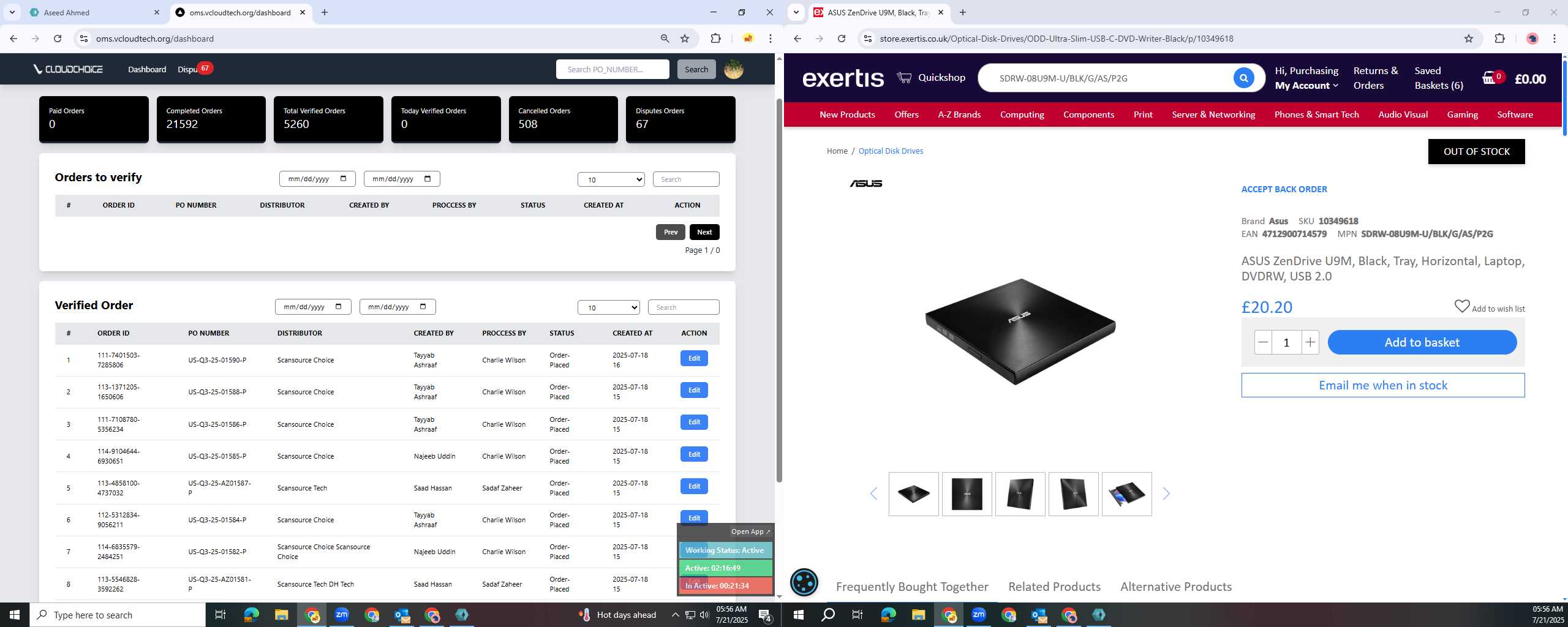
Task: Click Next button in Orders to verify
Action: (x=704, y=232)
